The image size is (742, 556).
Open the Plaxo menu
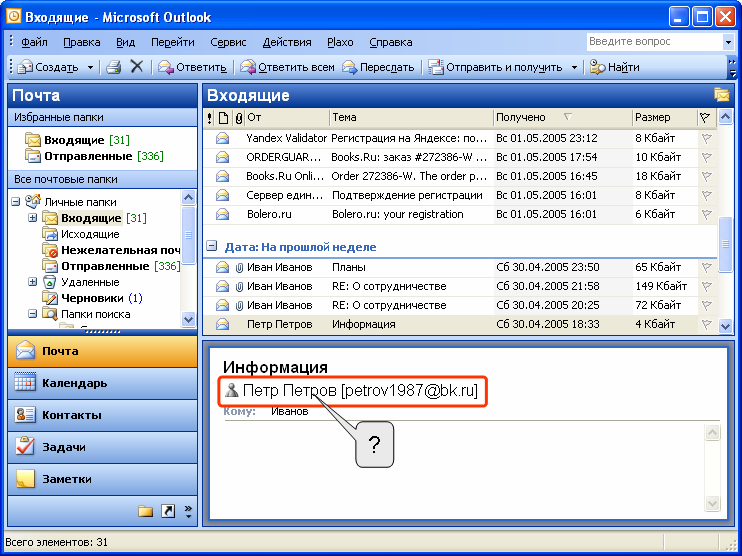340,42
